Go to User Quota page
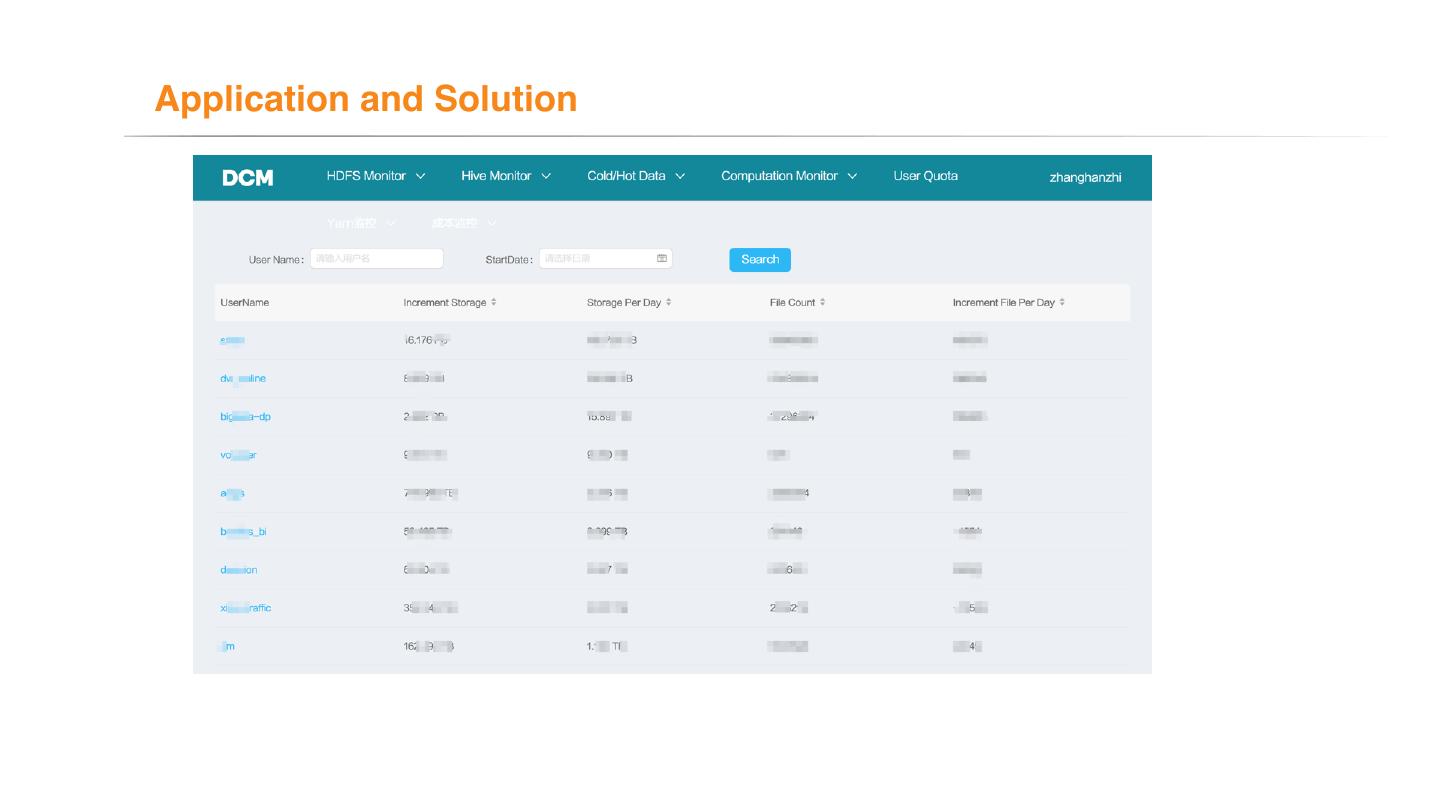This screenshot has width=1440, height=810. tap(926, 176)
